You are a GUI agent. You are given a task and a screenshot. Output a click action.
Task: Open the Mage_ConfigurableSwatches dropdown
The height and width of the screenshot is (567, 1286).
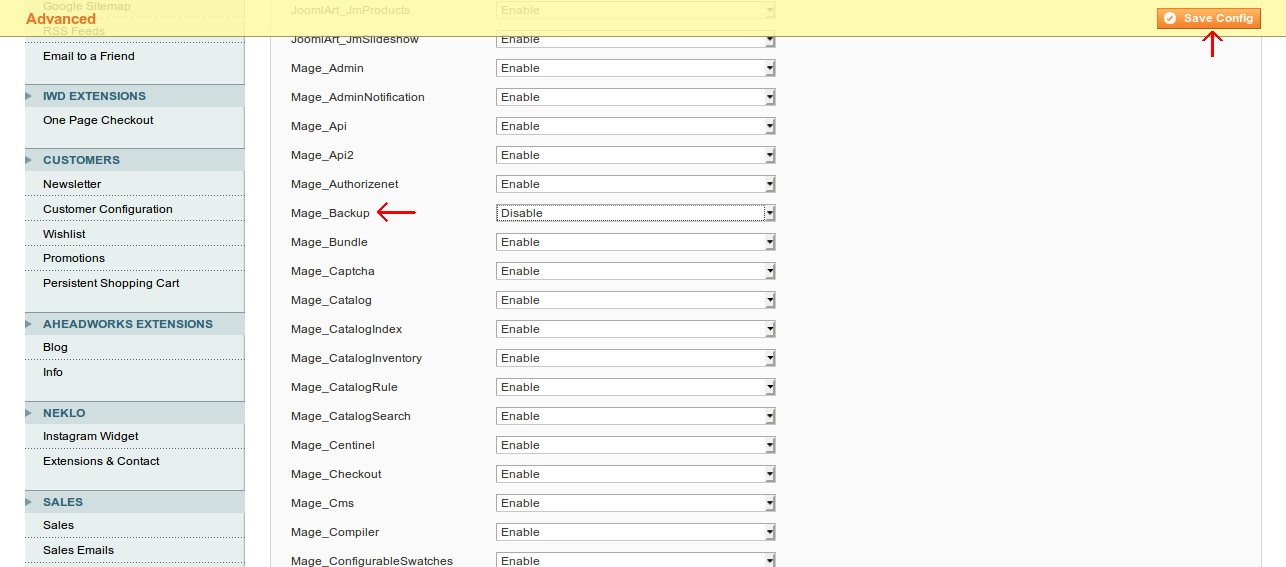636,560
